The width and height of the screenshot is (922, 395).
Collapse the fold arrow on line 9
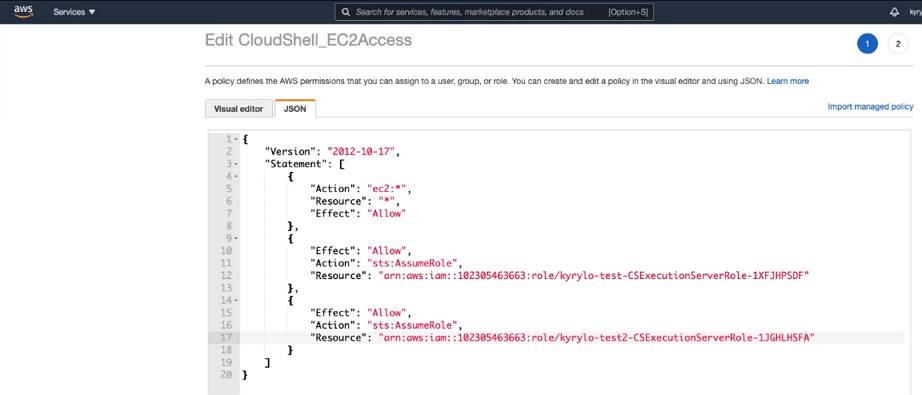[x=236, y=238]
